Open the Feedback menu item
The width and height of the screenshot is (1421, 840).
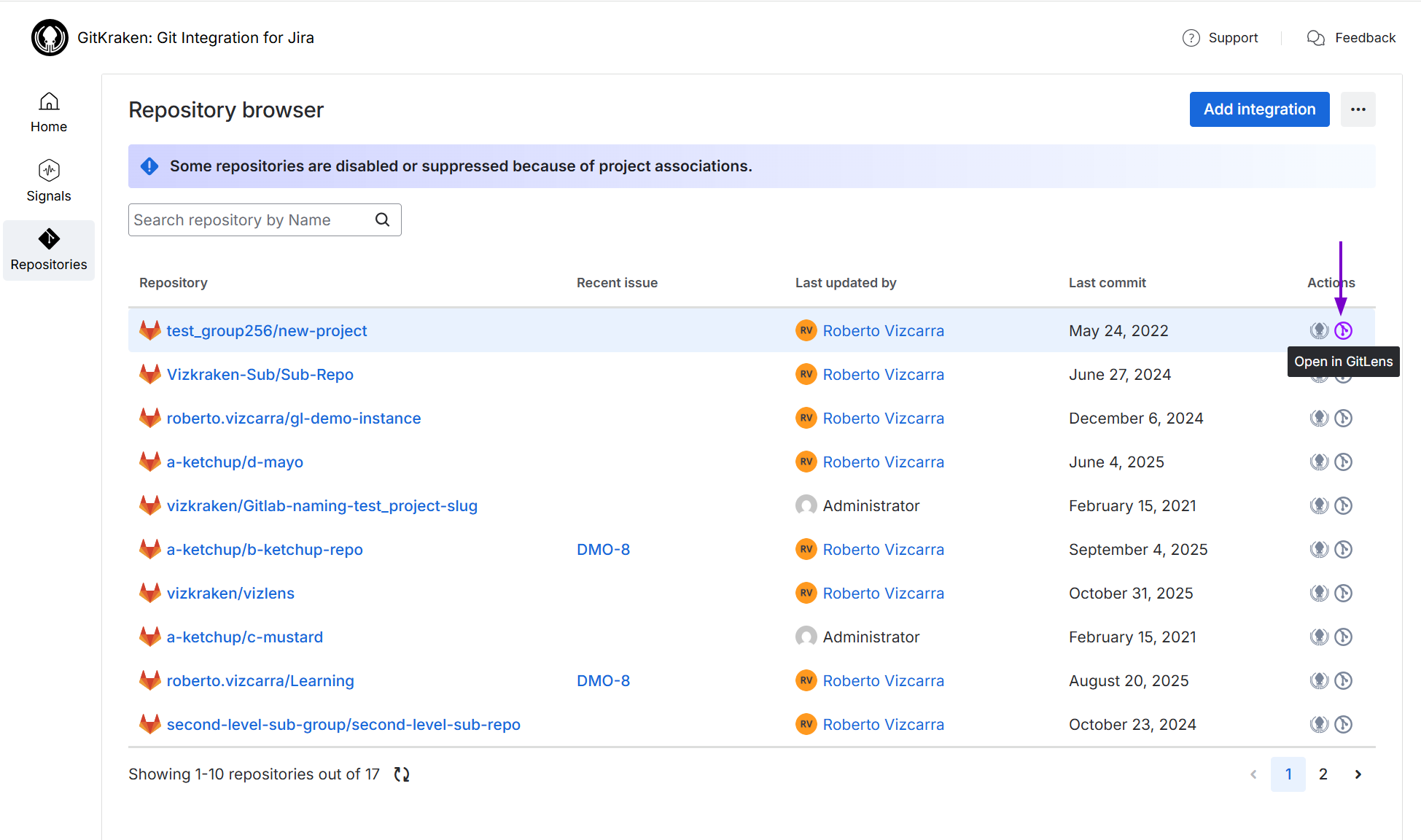point(1351,37)
